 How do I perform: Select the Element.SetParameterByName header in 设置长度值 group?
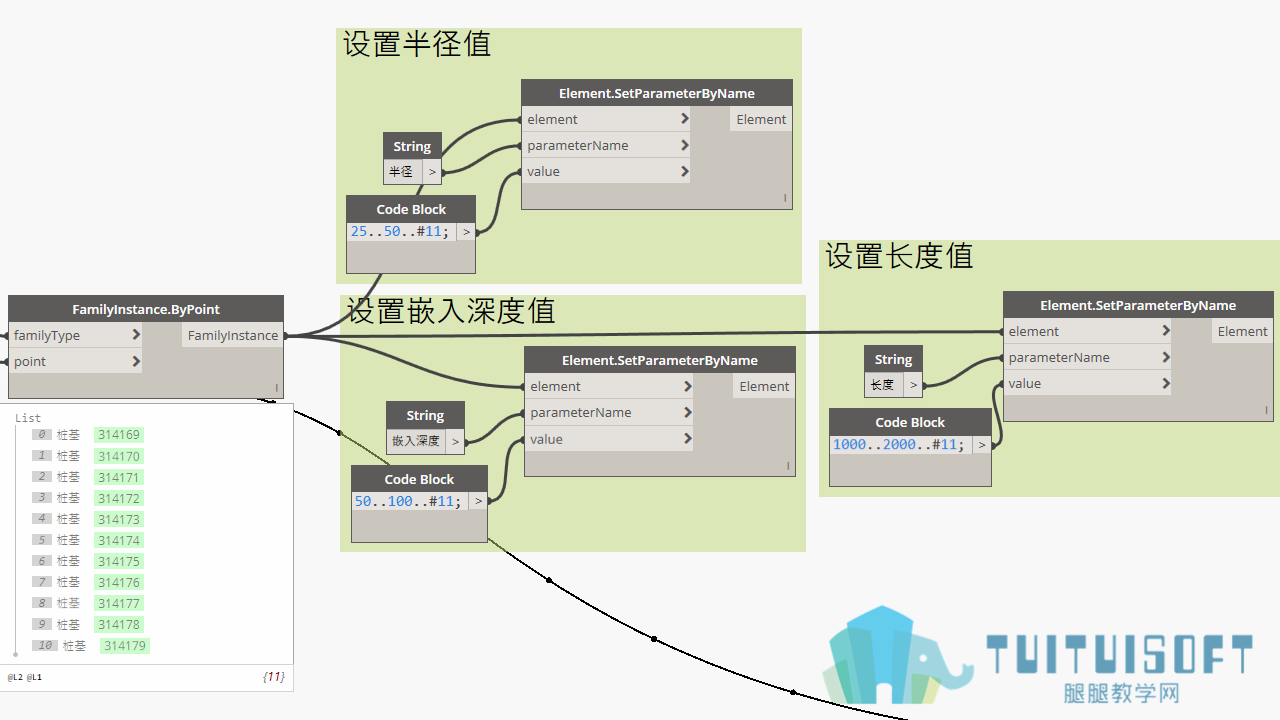tap(1138, 305)
